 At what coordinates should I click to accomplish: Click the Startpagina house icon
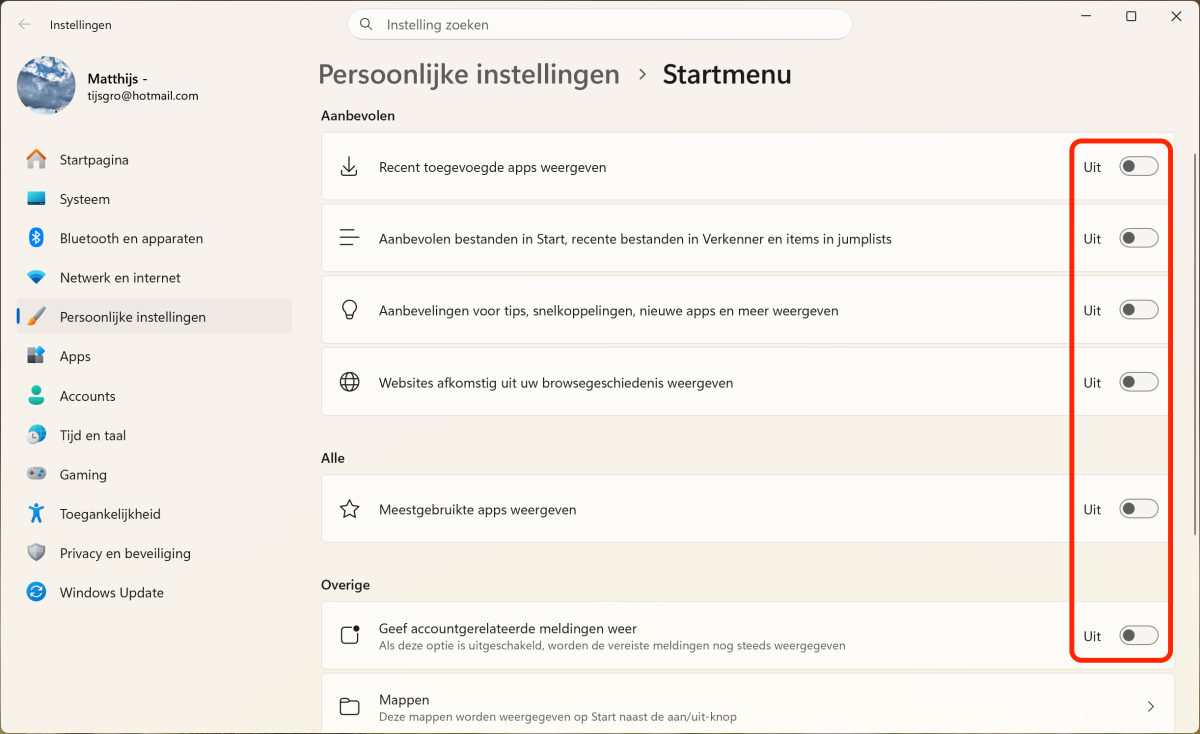(36, 160)
